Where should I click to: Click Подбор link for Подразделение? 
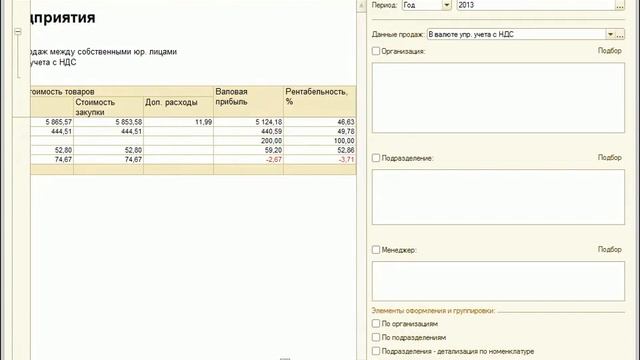point(609,158)
